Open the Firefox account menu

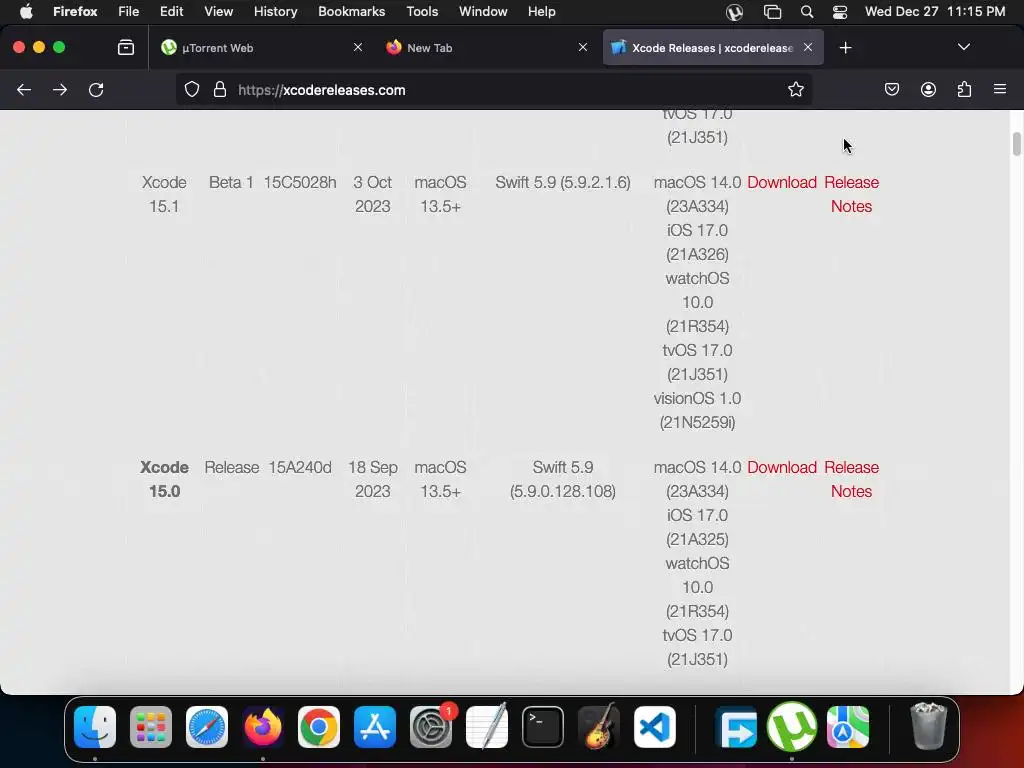[x=928, y=89]
